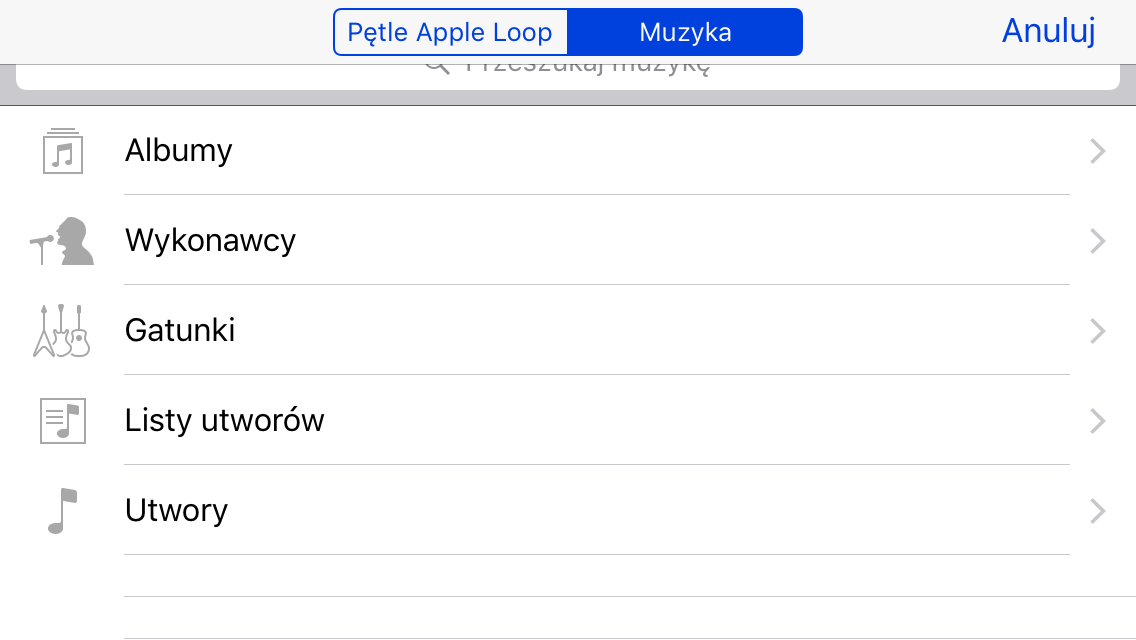
Task: Choose the Gatunki list entry
Action: pos(568,331)
